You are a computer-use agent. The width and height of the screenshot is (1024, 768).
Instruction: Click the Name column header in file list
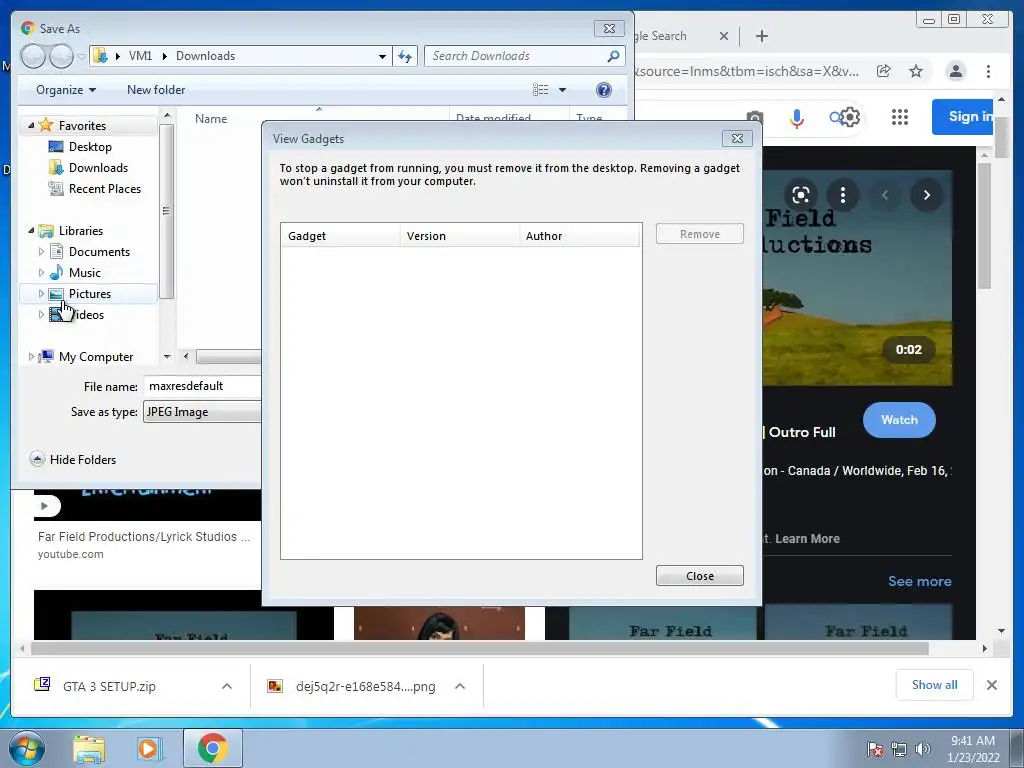[x=211, y=119]
